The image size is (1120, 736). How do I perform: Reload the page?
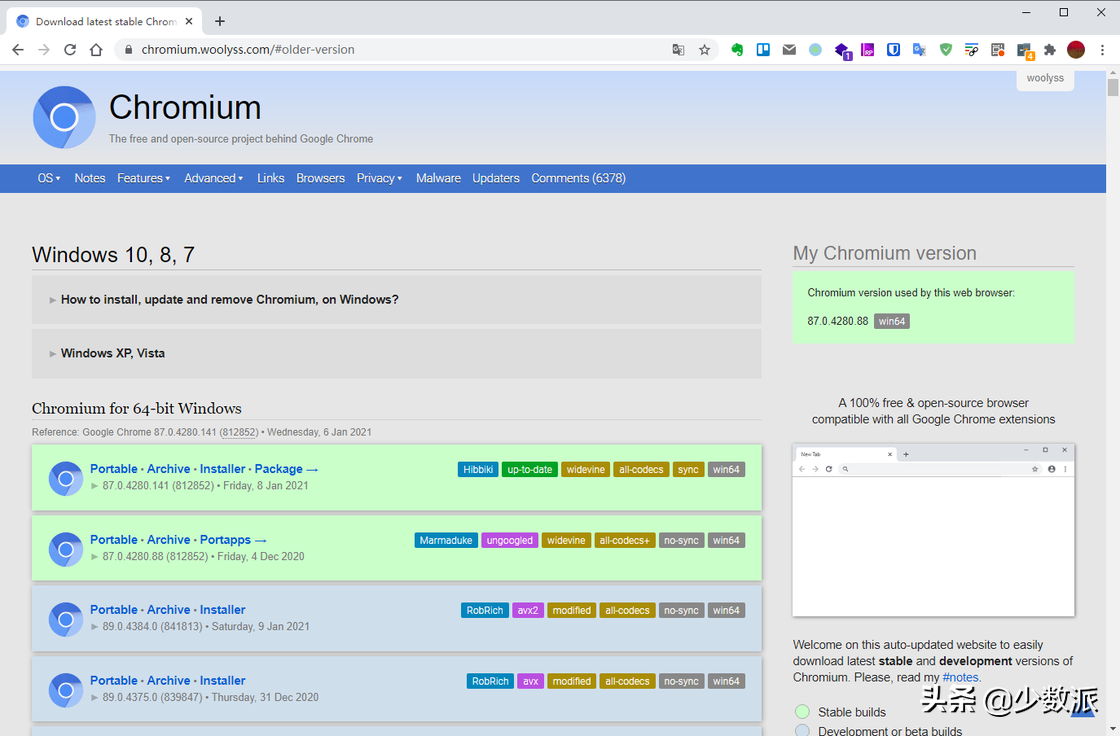pyautogui.click(x=70, y=50)
